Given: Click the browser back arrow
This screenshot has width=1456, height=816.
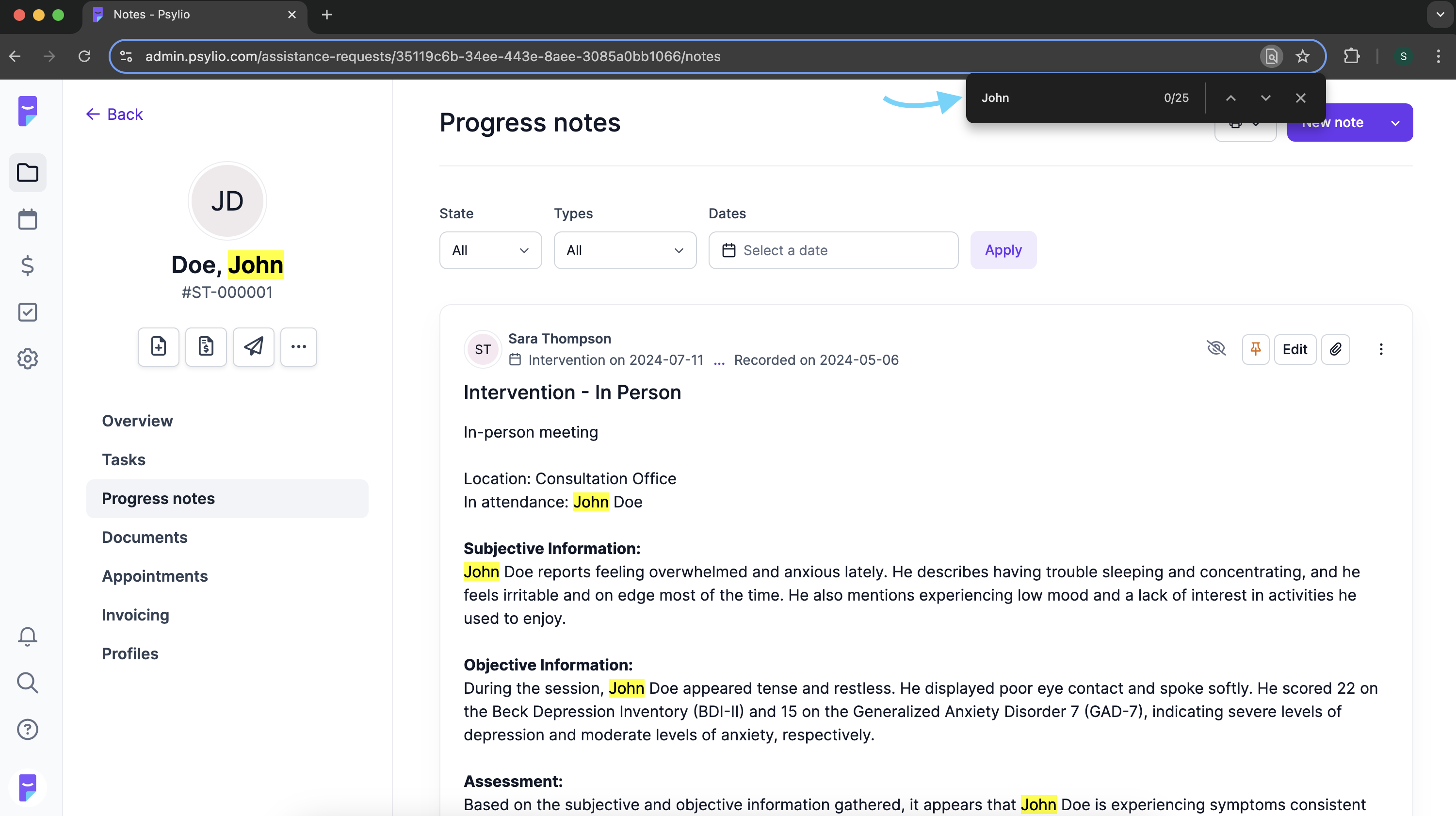Looking at the screenshot, I should [x=15, y=56].
